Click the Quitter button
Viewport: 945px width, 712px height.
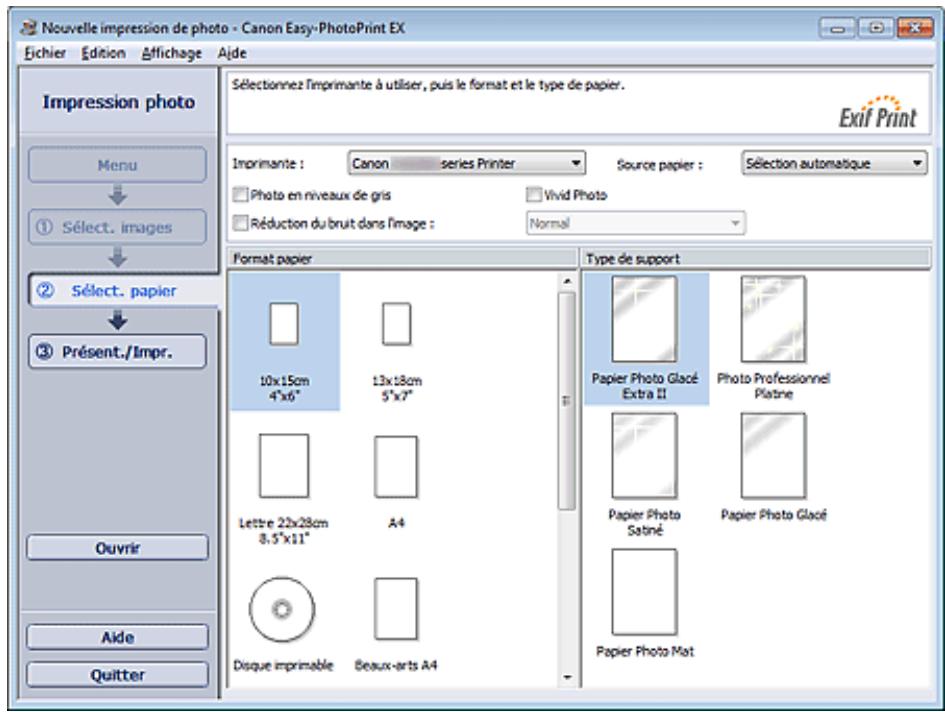(118, 675)
